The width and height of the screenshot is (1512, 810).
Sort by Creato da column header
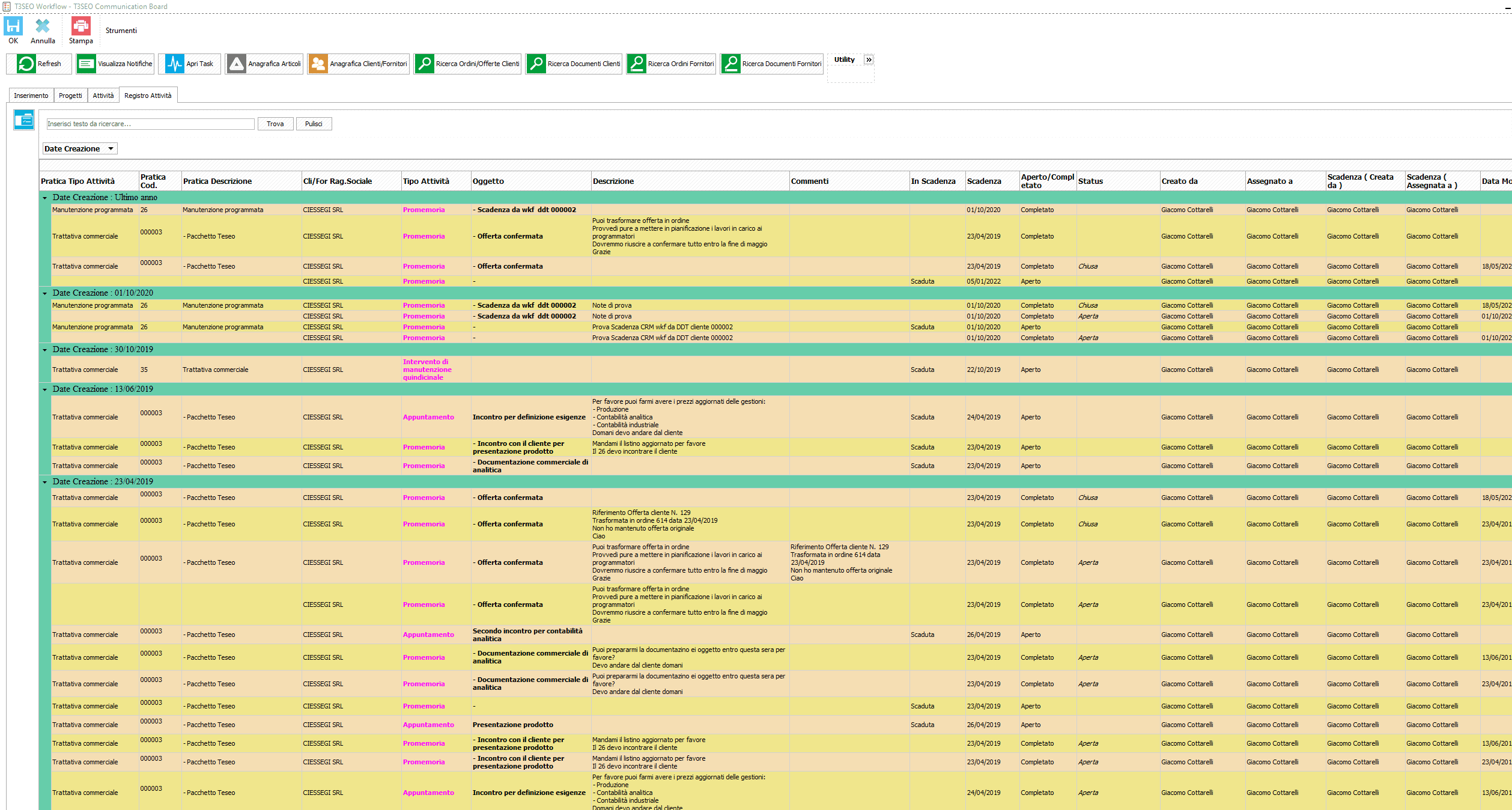1203,181
